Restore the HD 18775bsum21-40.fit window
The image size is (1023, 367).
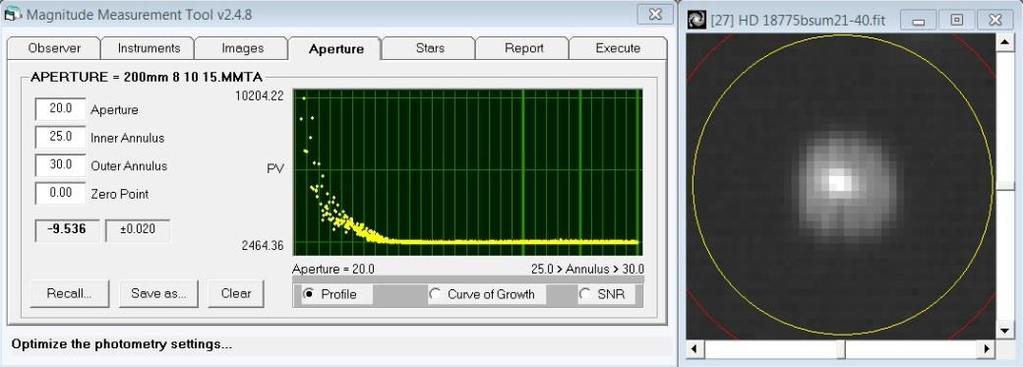click(956, 20)
